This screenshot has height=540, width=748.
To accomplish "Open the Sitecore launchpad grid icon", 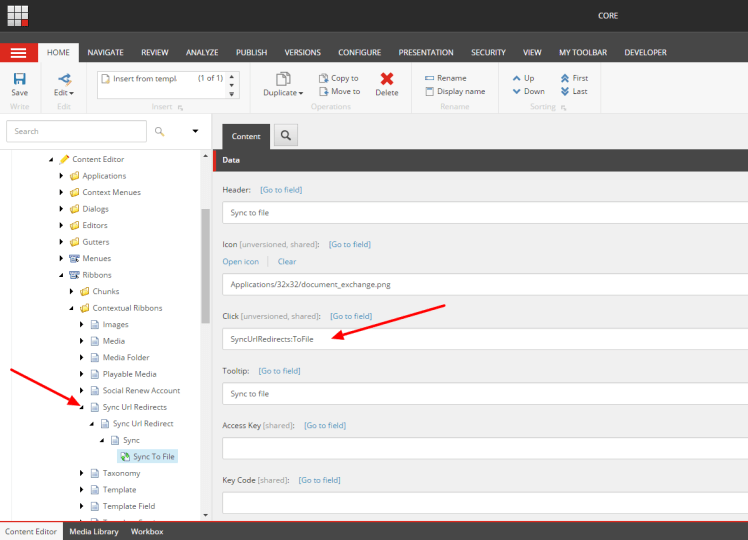I will (18, 18).
